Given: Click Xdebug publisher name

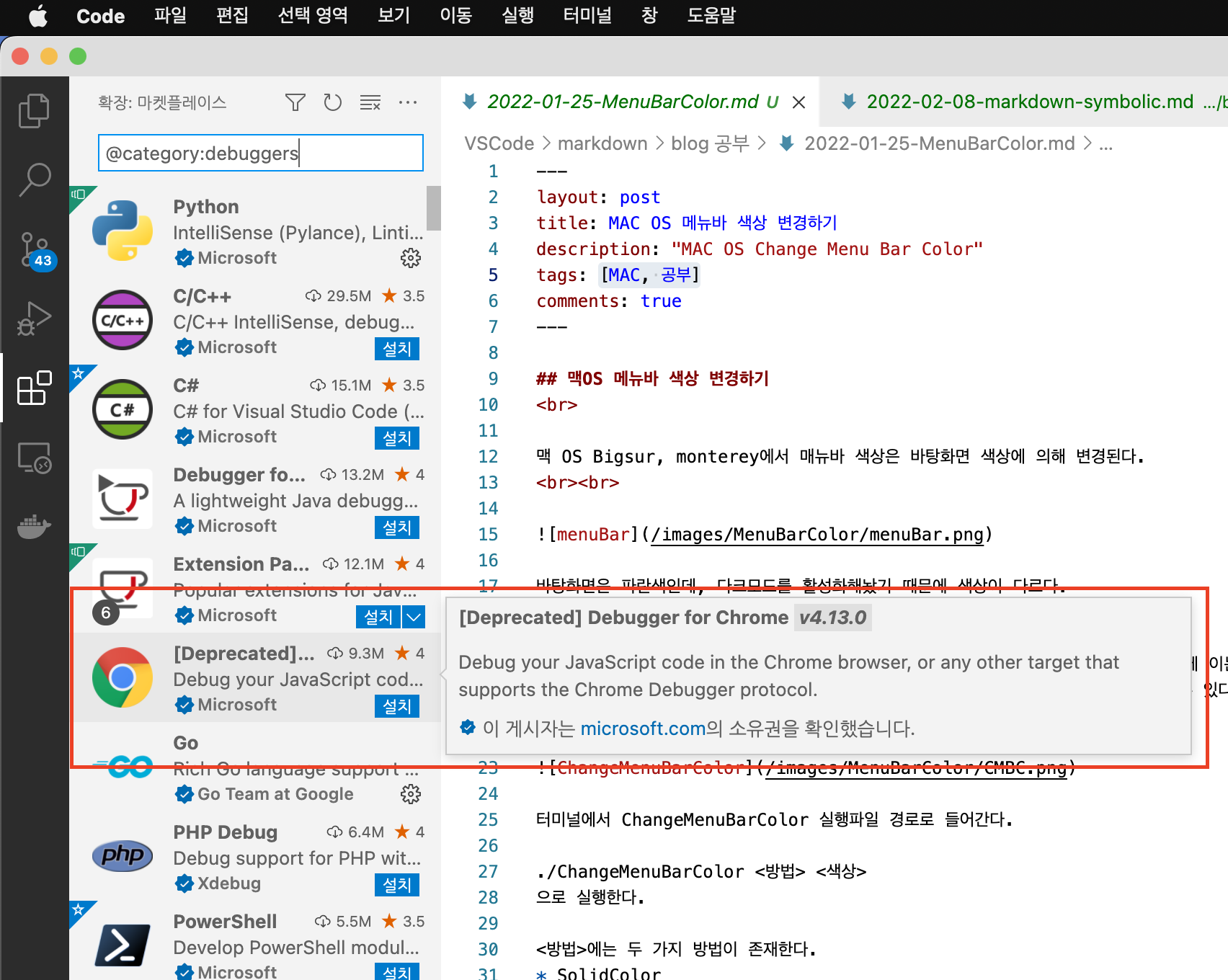Looking at the screenshot, I should pyautogui.click(x=229, y=883).
